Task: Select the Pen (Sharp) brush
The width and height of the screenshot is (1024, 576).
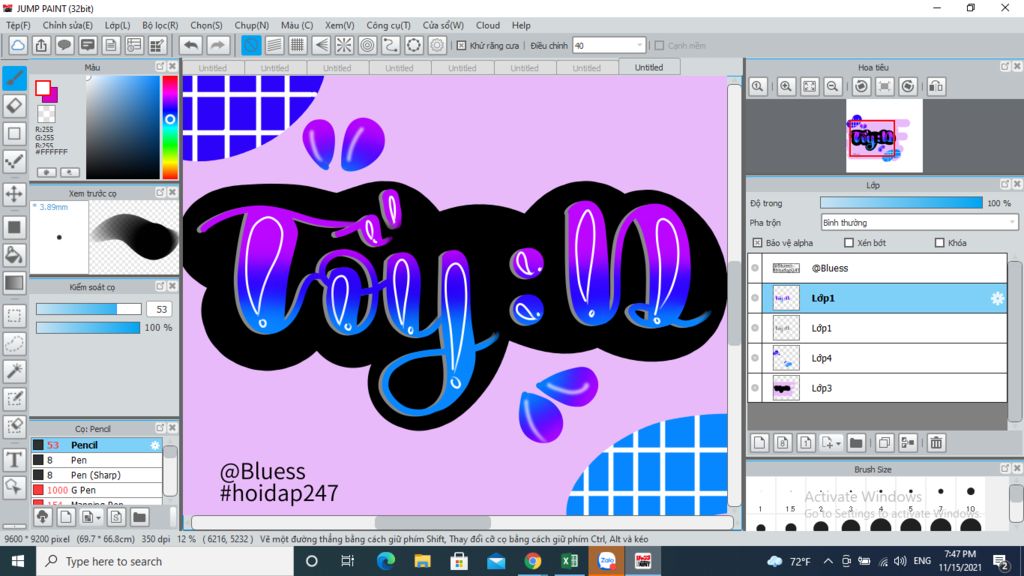Action: coord(96,475)
